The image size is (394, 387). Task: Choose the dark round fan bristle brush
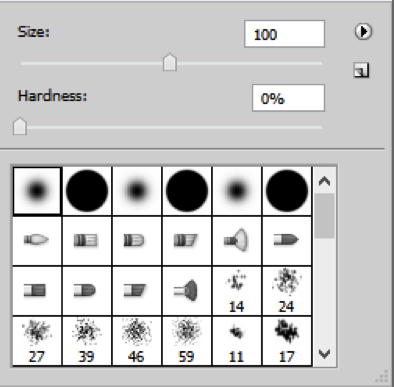click(187, 290)
